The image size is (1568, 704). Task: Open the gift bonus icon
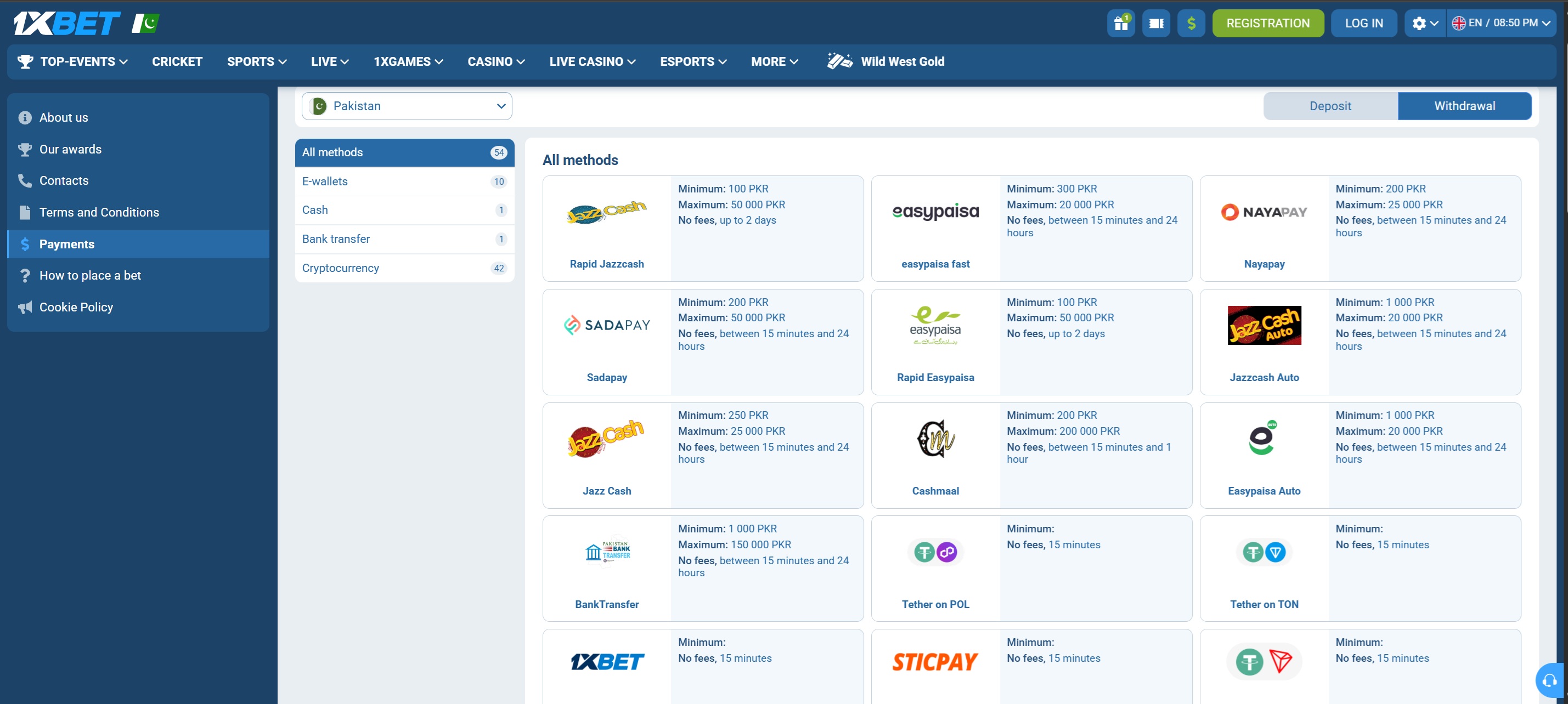pyautogui.click(x=1121, y=23)
